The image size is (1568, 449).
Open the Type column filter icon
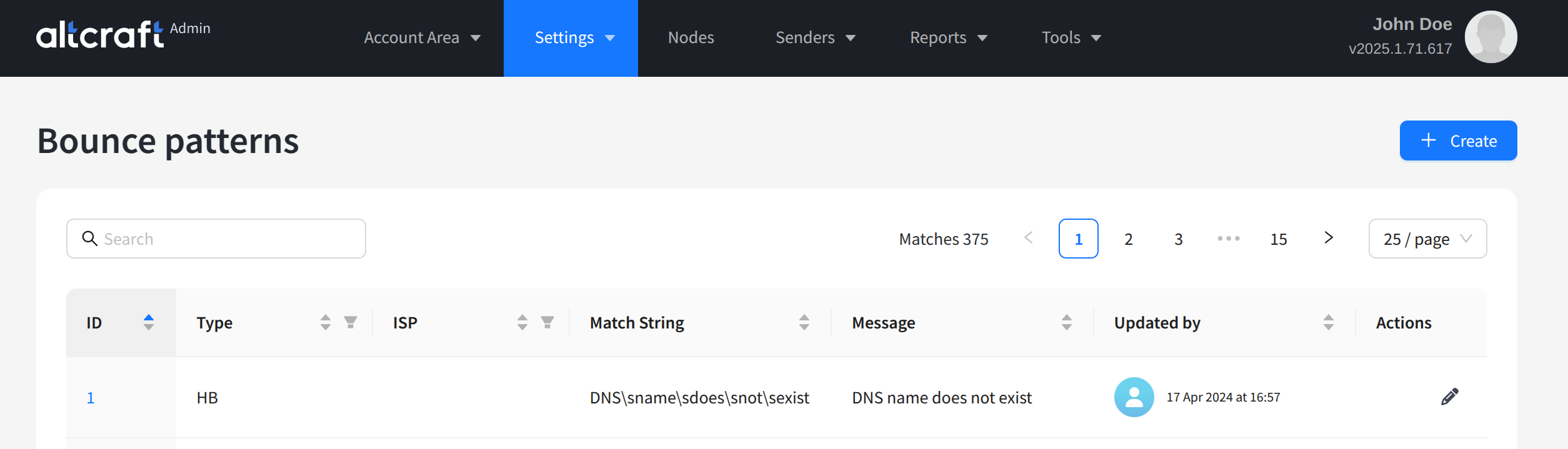(351, 322)
